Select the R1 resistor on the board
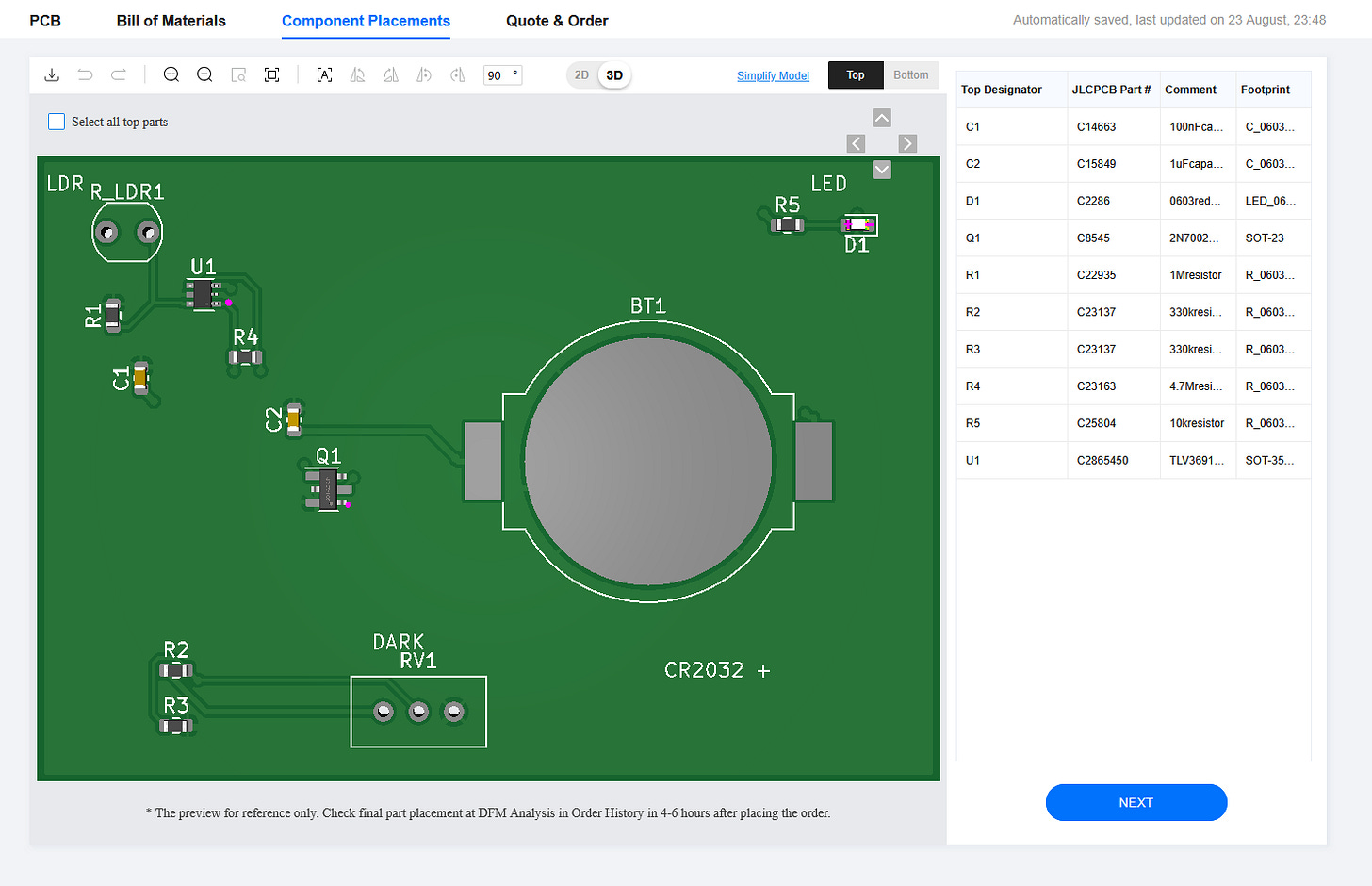 113,315
